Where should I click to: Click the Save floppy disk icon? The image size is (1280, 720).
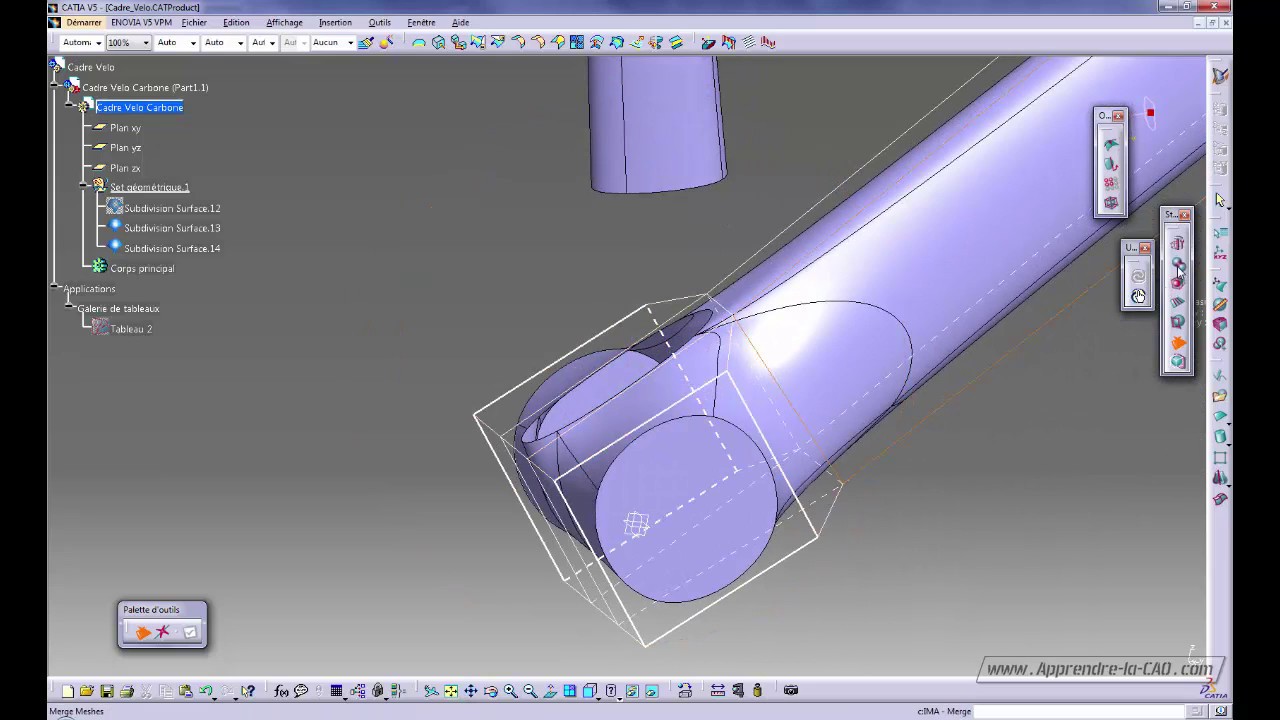click(x=107, y=691)
